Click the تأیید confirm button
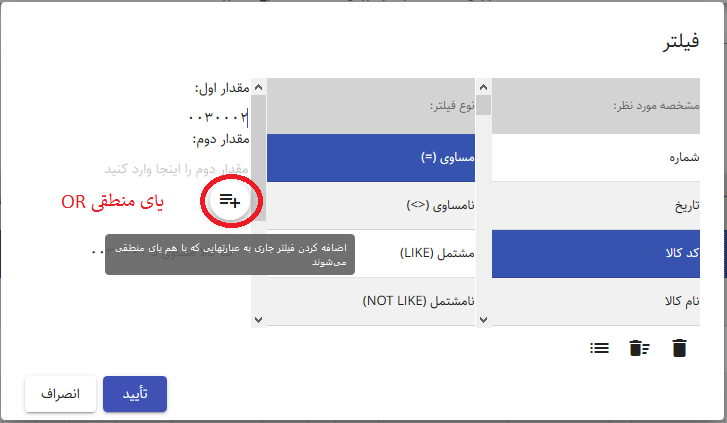This screenshot has height=423, width=727. pos(135,394)
